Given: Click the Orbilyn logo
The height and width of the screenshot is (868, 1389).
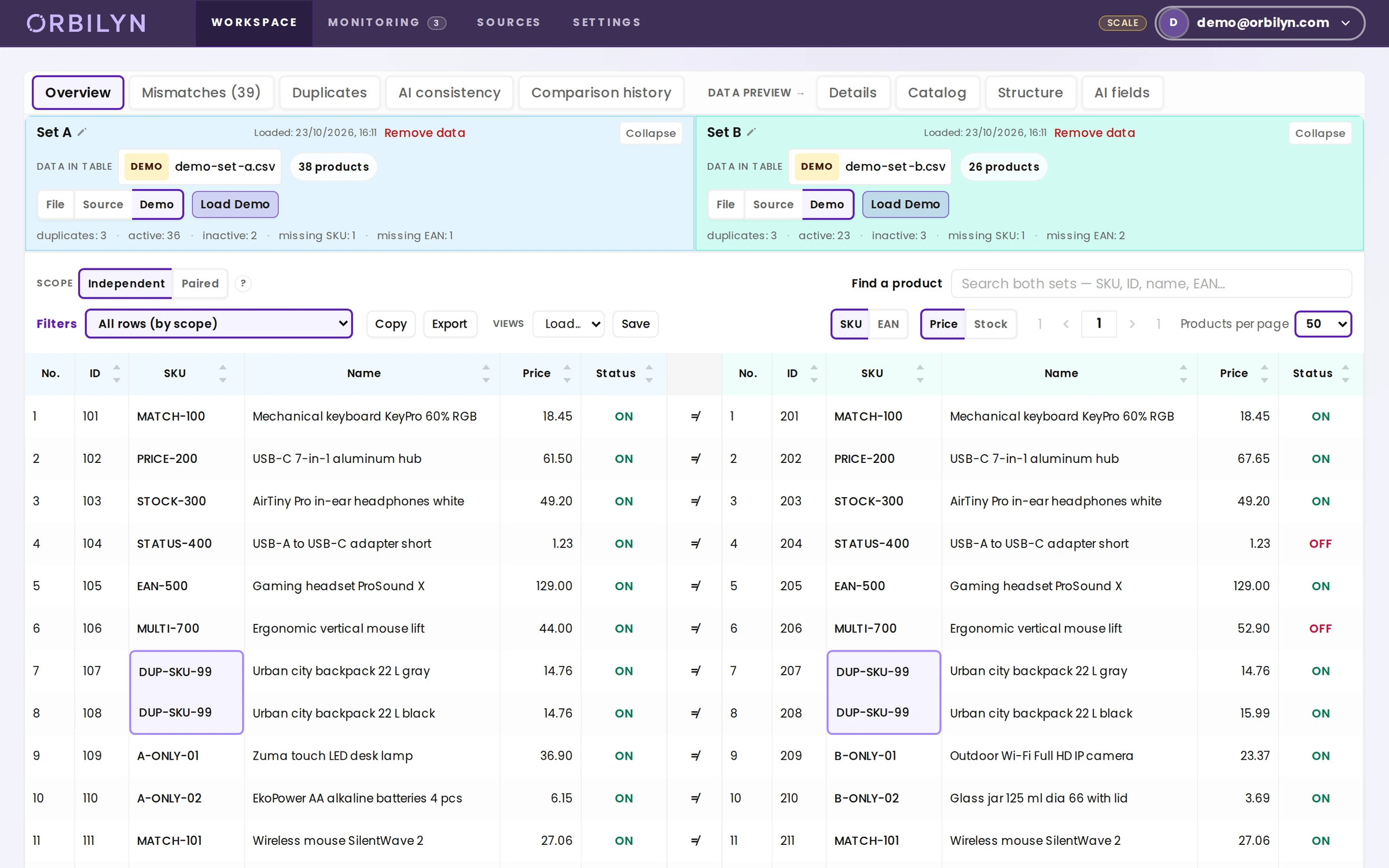Looking at the screenshot, I should [86, 23].
